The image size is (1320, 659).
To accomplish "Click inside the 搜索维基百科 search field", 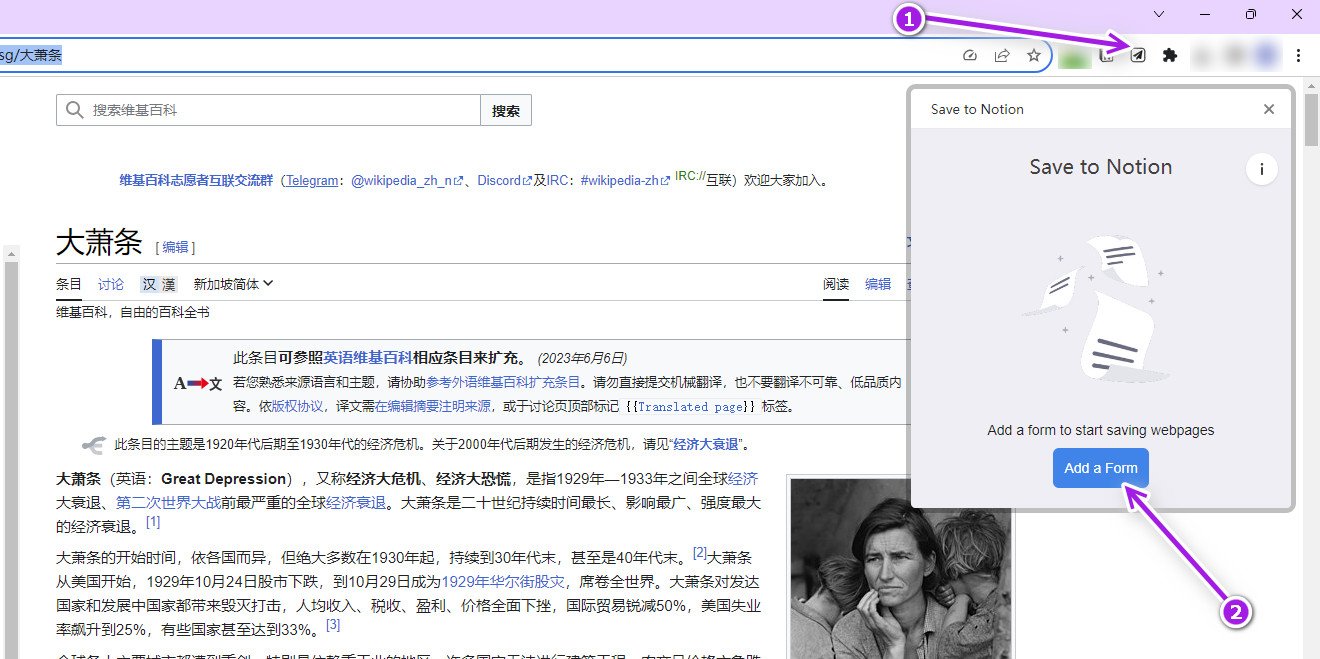I will point(270,110).
